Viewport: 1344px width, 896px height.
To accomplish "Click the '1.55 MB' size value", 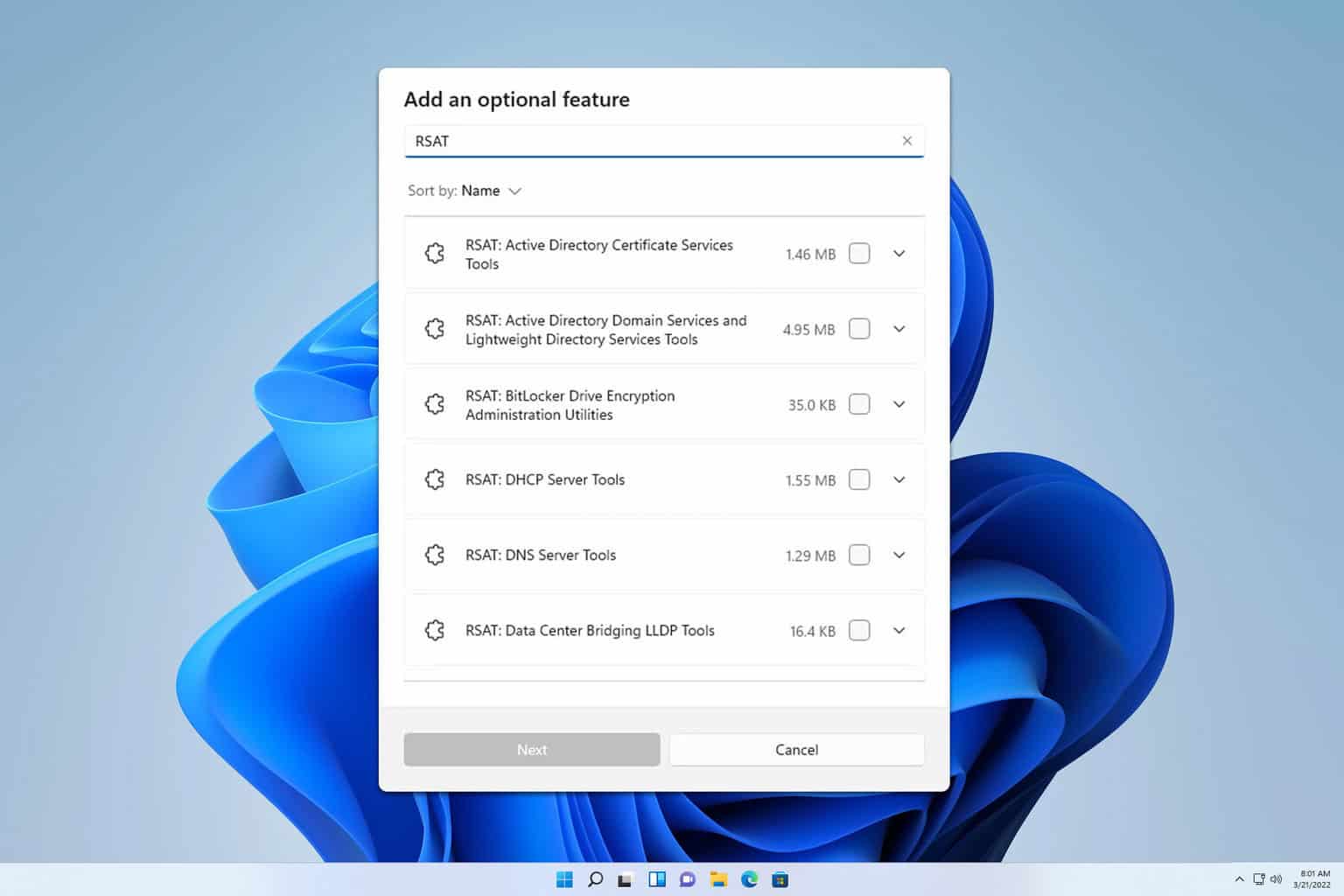I will [810, 480].
